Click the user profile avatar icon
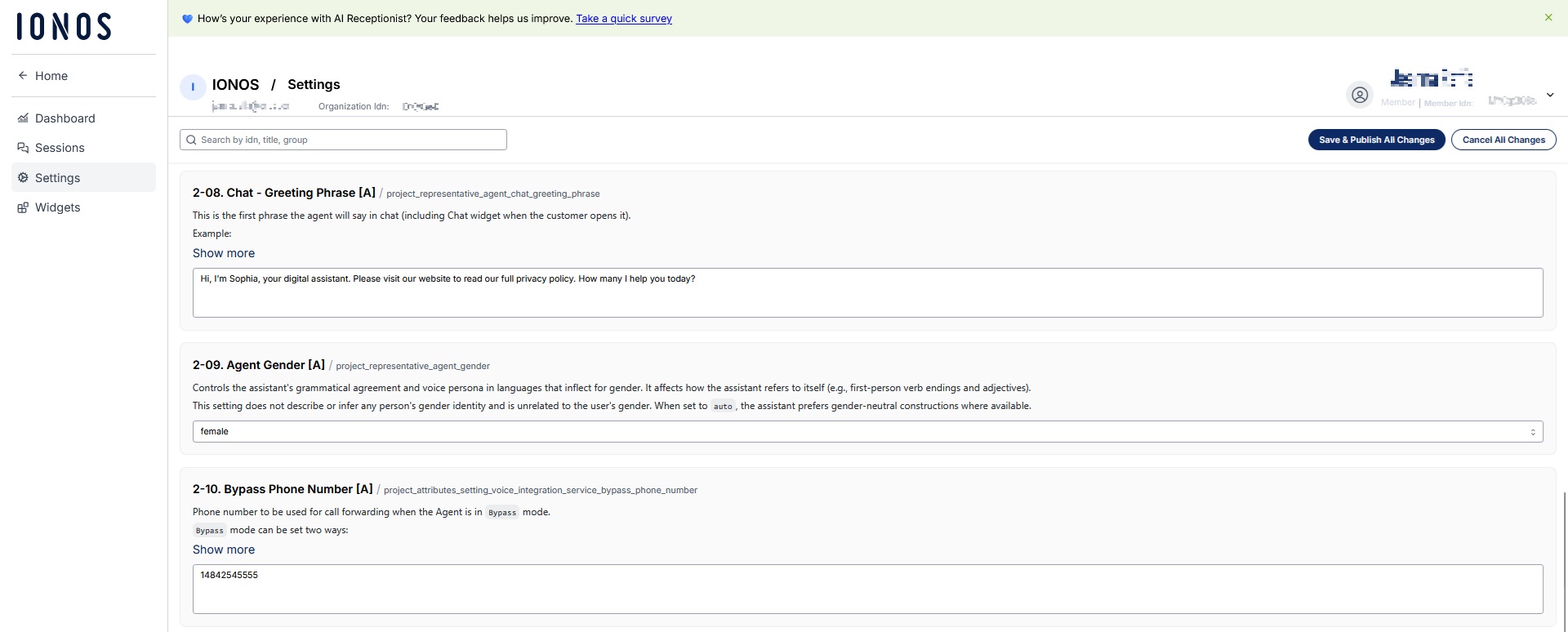The image size is (1568, 632). click(1359, 96)
